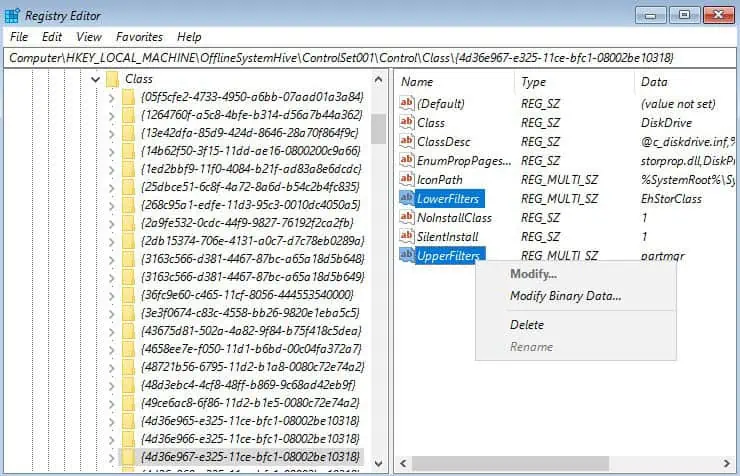Viewport: 740px width, 476px height.
Task: Expand the {3163c566-d381-4467-87bc-a65a18d5b648} key
Action: [111, 259]
